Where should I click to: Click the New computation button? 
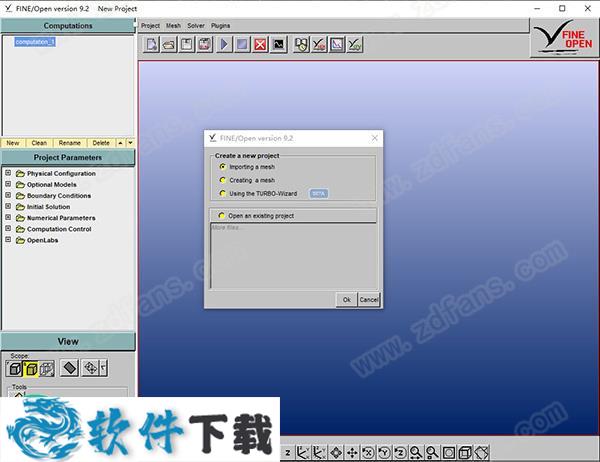pyautogui.click(x=13, y=143)
